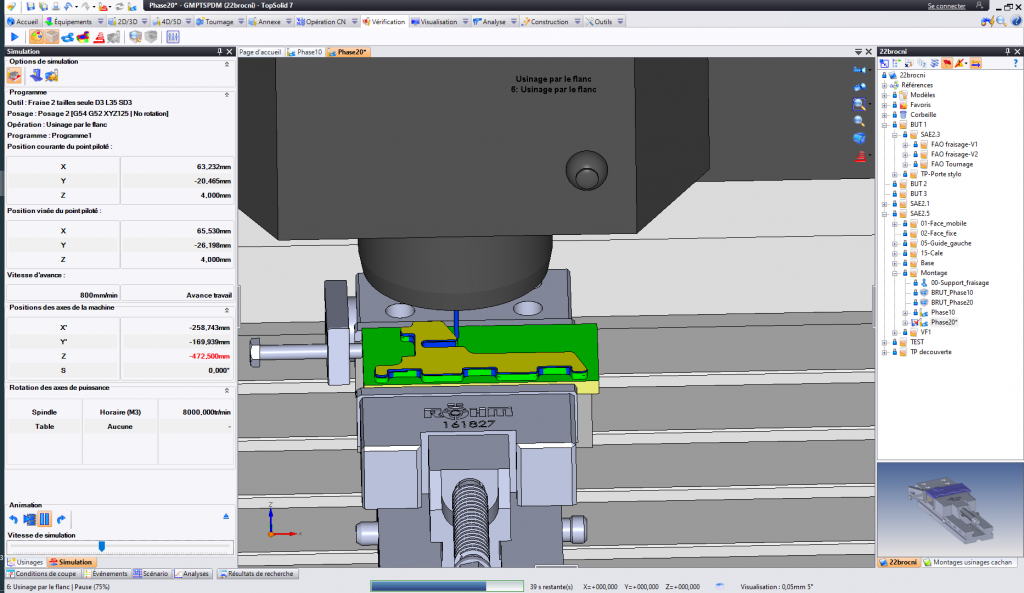Switch to the Phase10 document tab

point(308,51)
